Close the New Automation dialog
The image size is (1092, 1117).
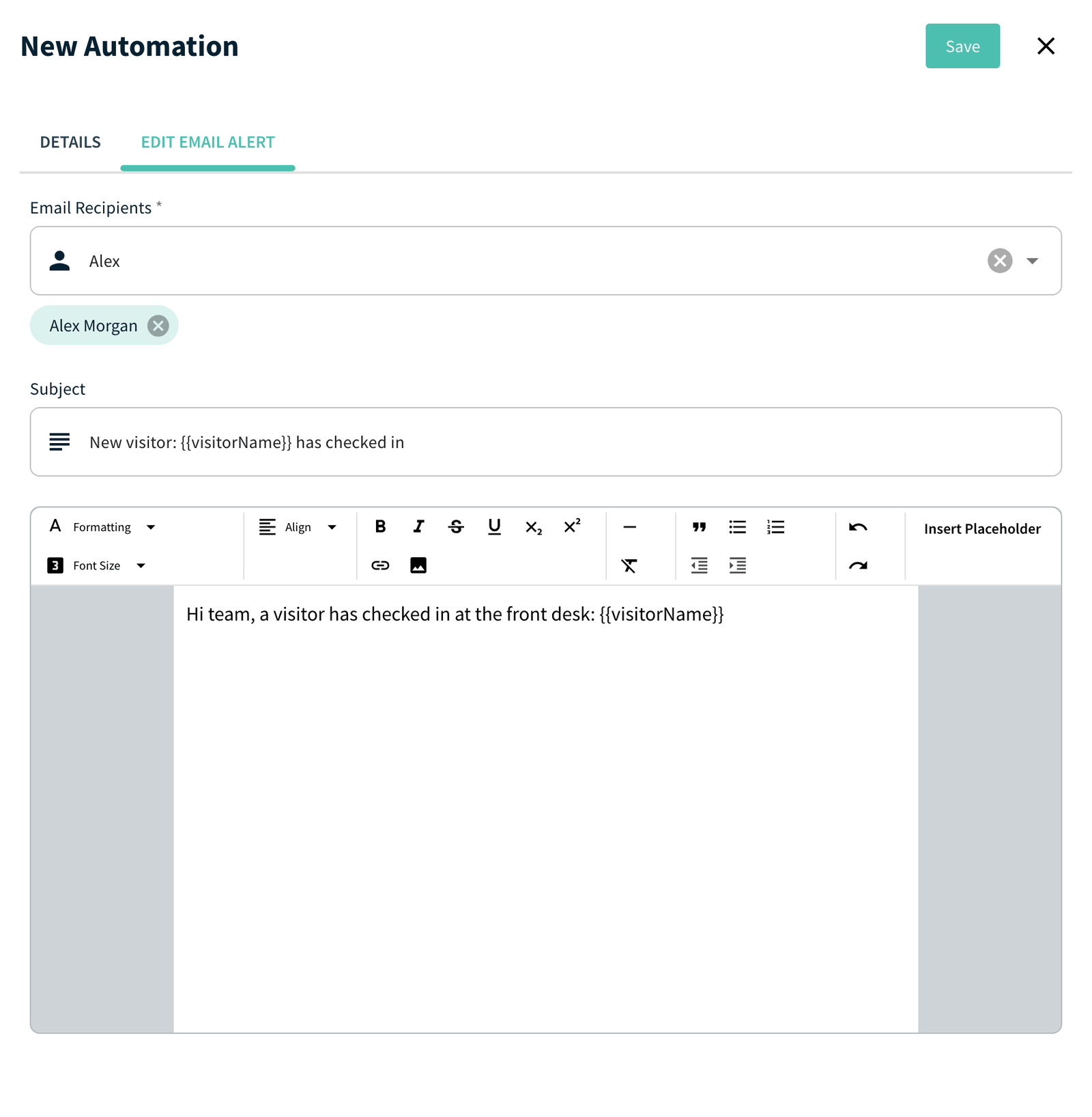pos(1046,46)
